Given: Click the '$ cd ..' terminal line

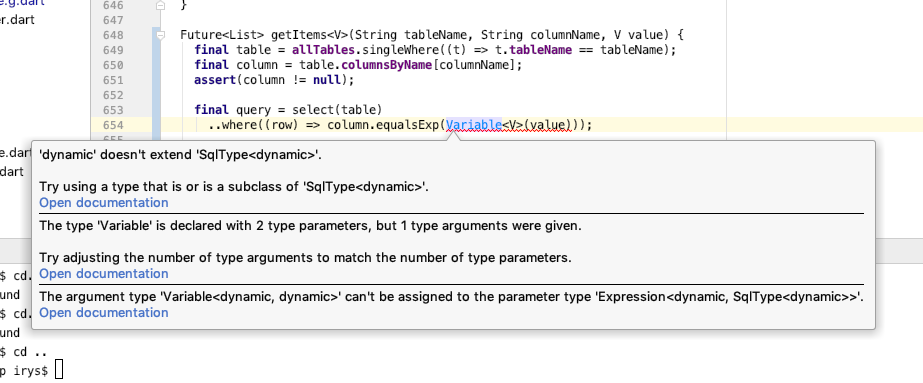Looking at the screenshot, I should (24, 352).
